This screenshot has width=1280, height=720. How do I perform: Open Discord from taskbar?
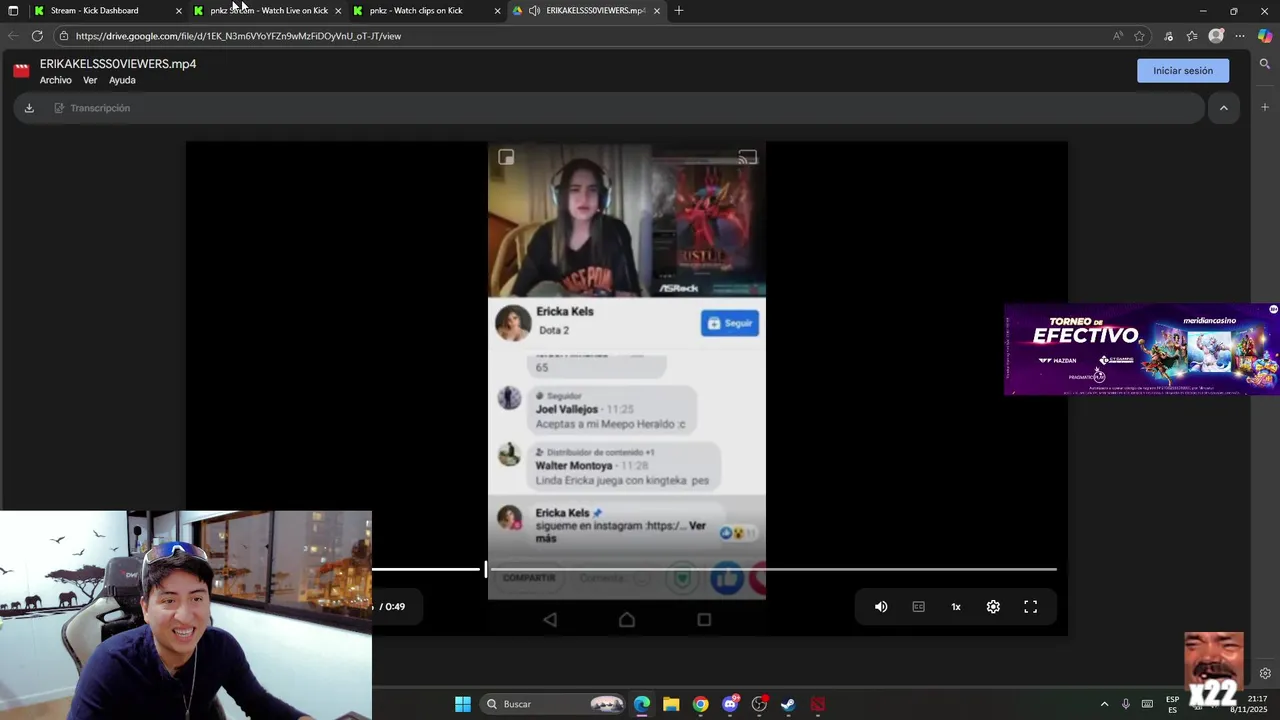tap(730, 704)
